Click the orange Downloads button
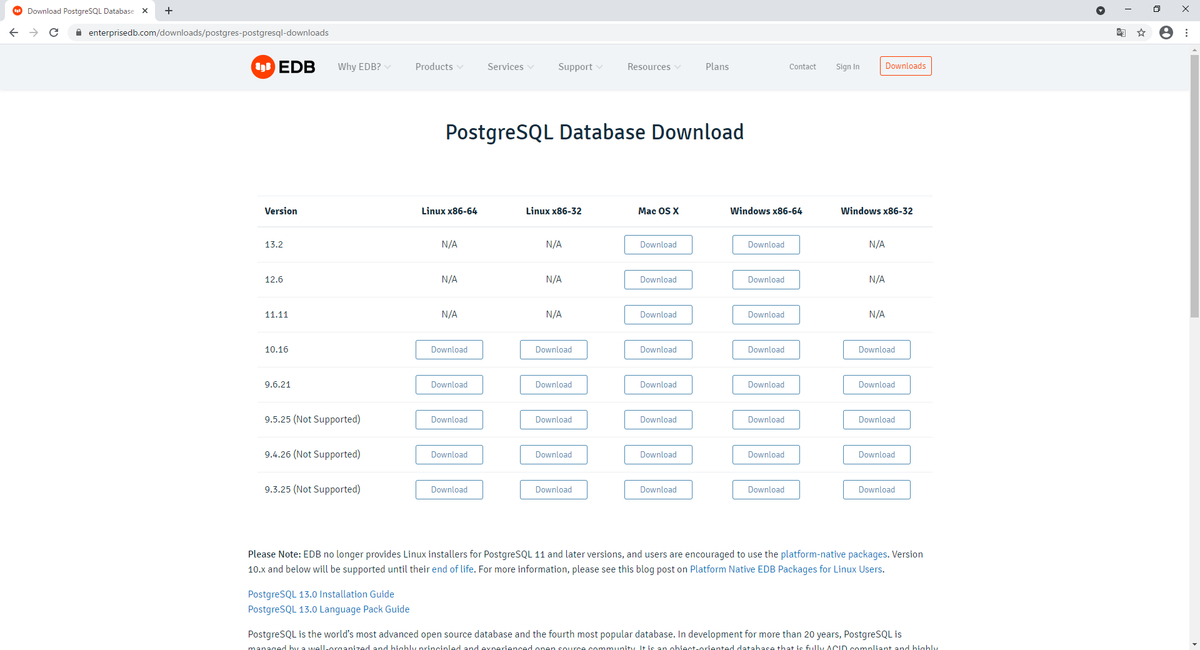The width and height of the screenshot is (1200, 650). tap(906, 66)
